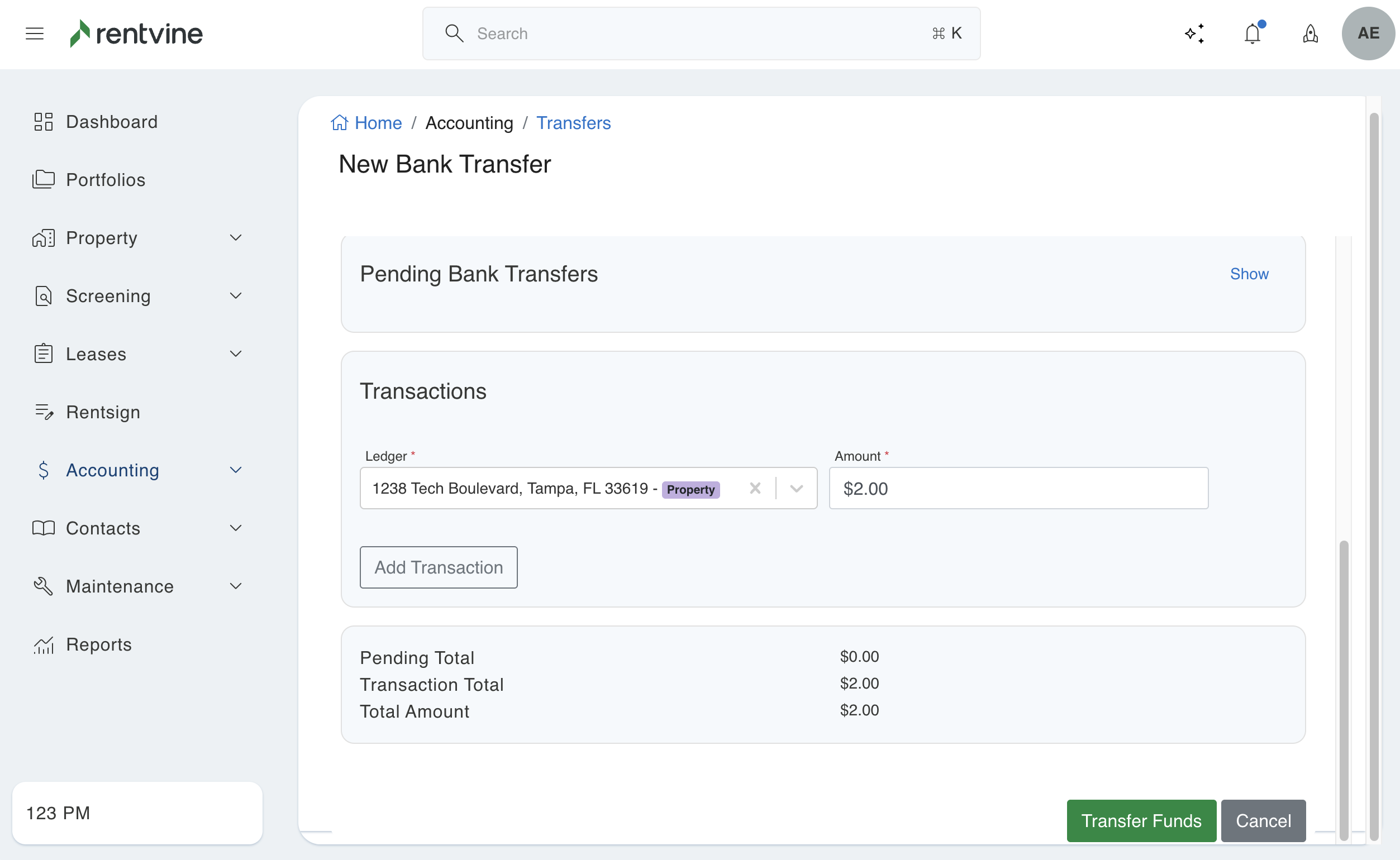Expand the Maintenance sidebar section

[236, 586]
